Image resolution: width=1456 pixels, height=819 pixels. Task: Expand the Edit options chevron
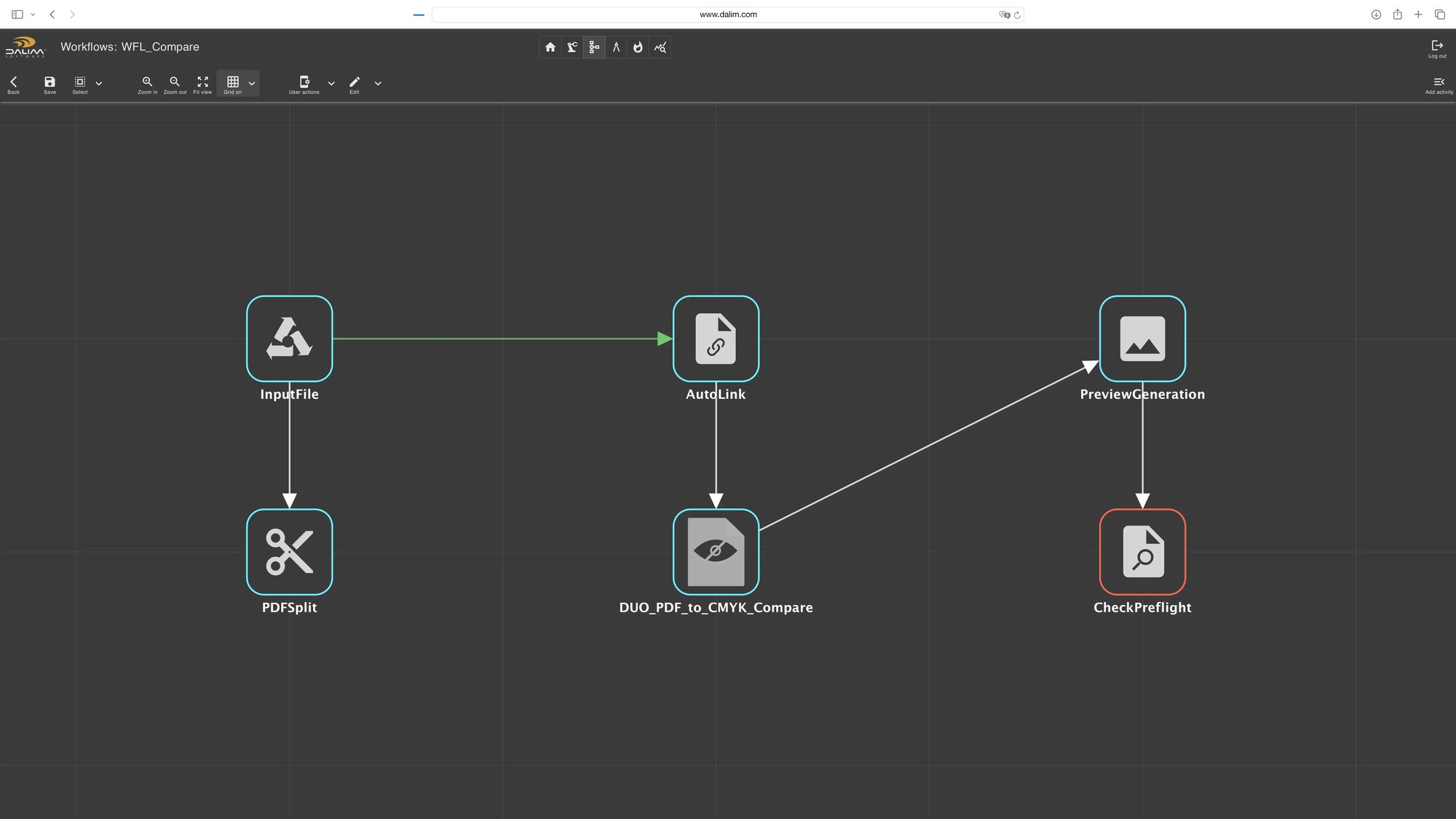378,83
